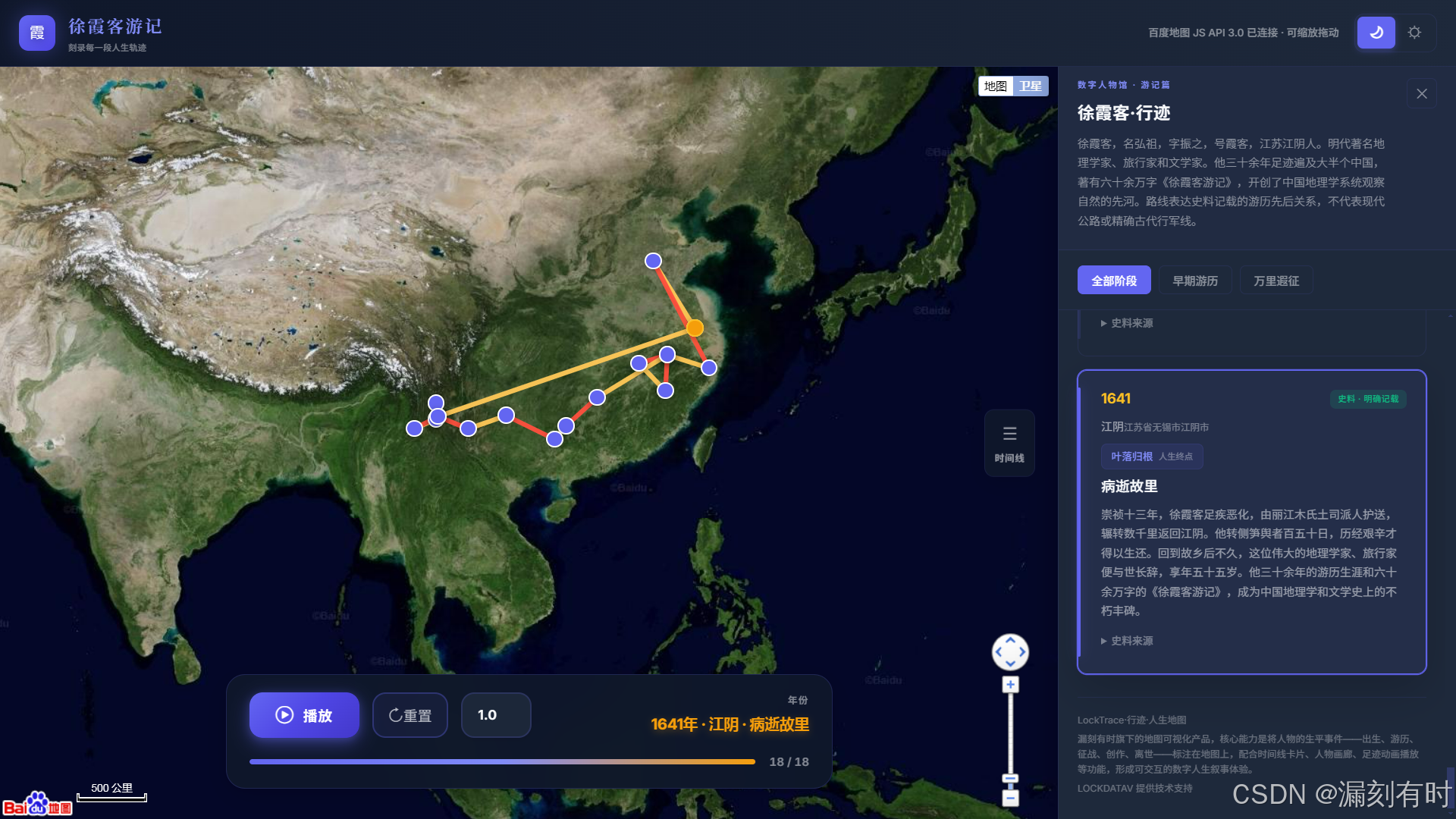Screen dimensions: 1456x819
Task: Pan the map left with arrow
Action: [999, 651]
